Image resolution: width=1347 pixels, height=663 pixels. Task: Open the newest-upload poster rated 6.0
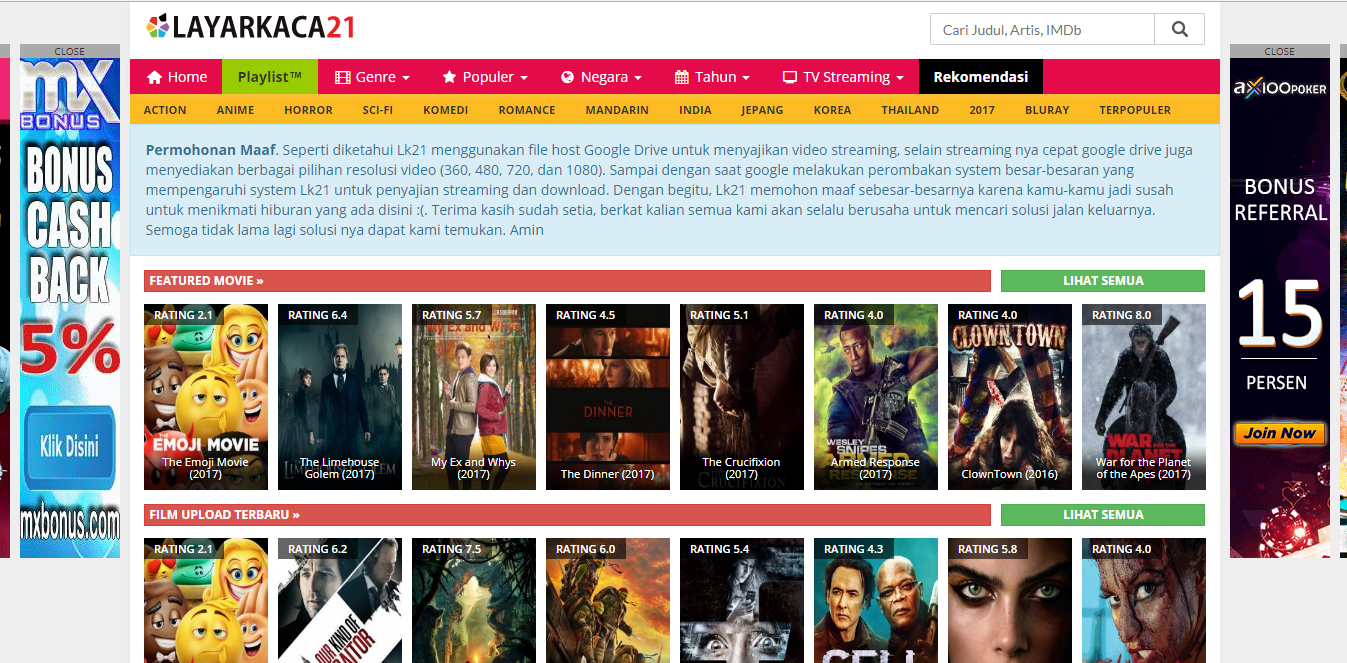[x=608, y=600]
